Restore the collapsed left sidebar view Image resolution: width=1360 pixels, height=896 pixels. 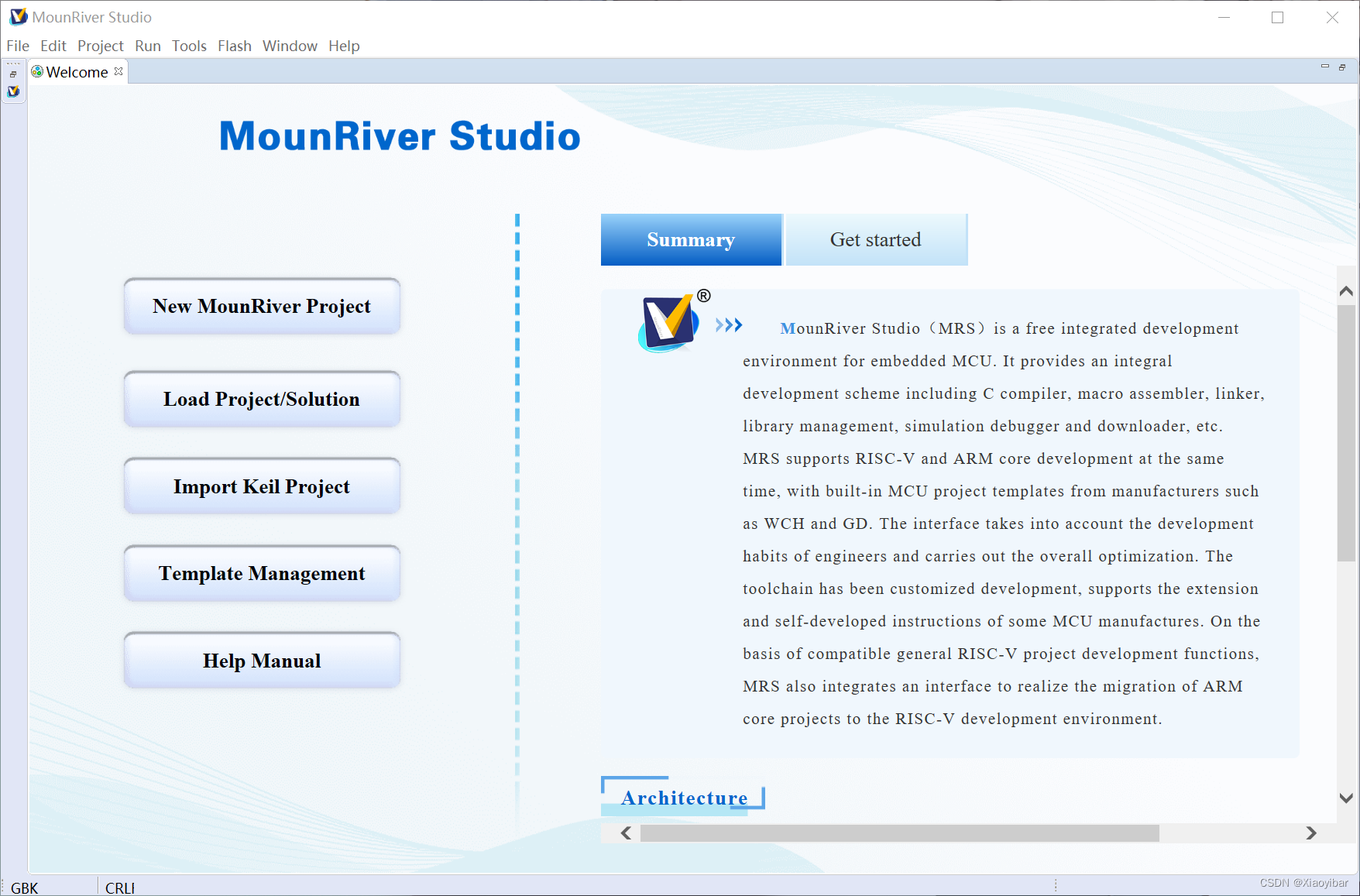[x=13, y=74]
